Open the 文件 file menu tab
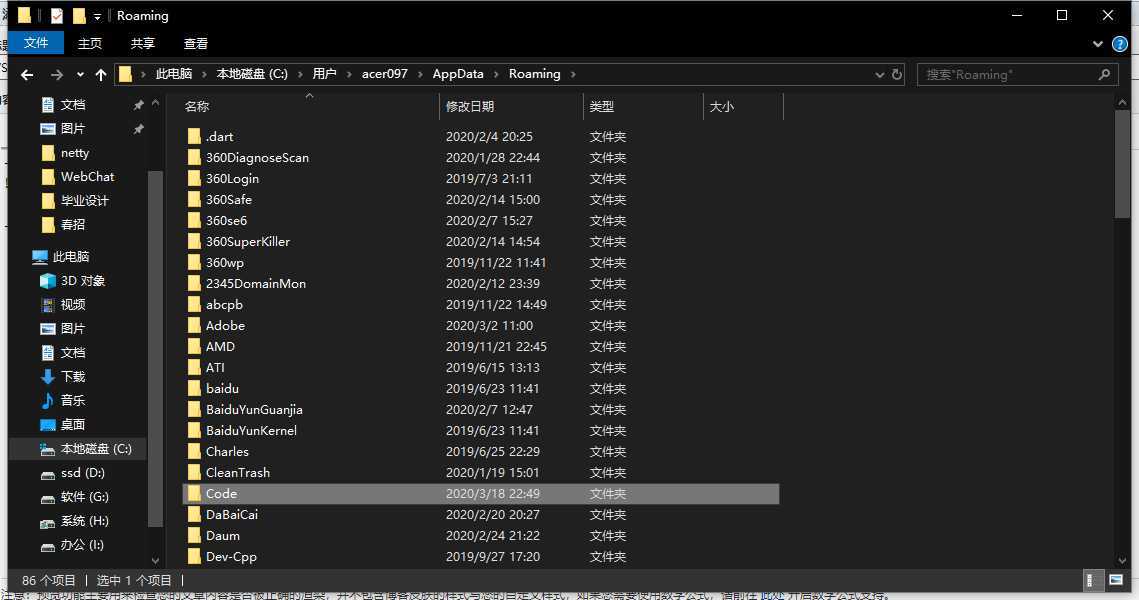The width and height of the screenshot is (1139, 600). pyautogui.click(x=36, y=43)
